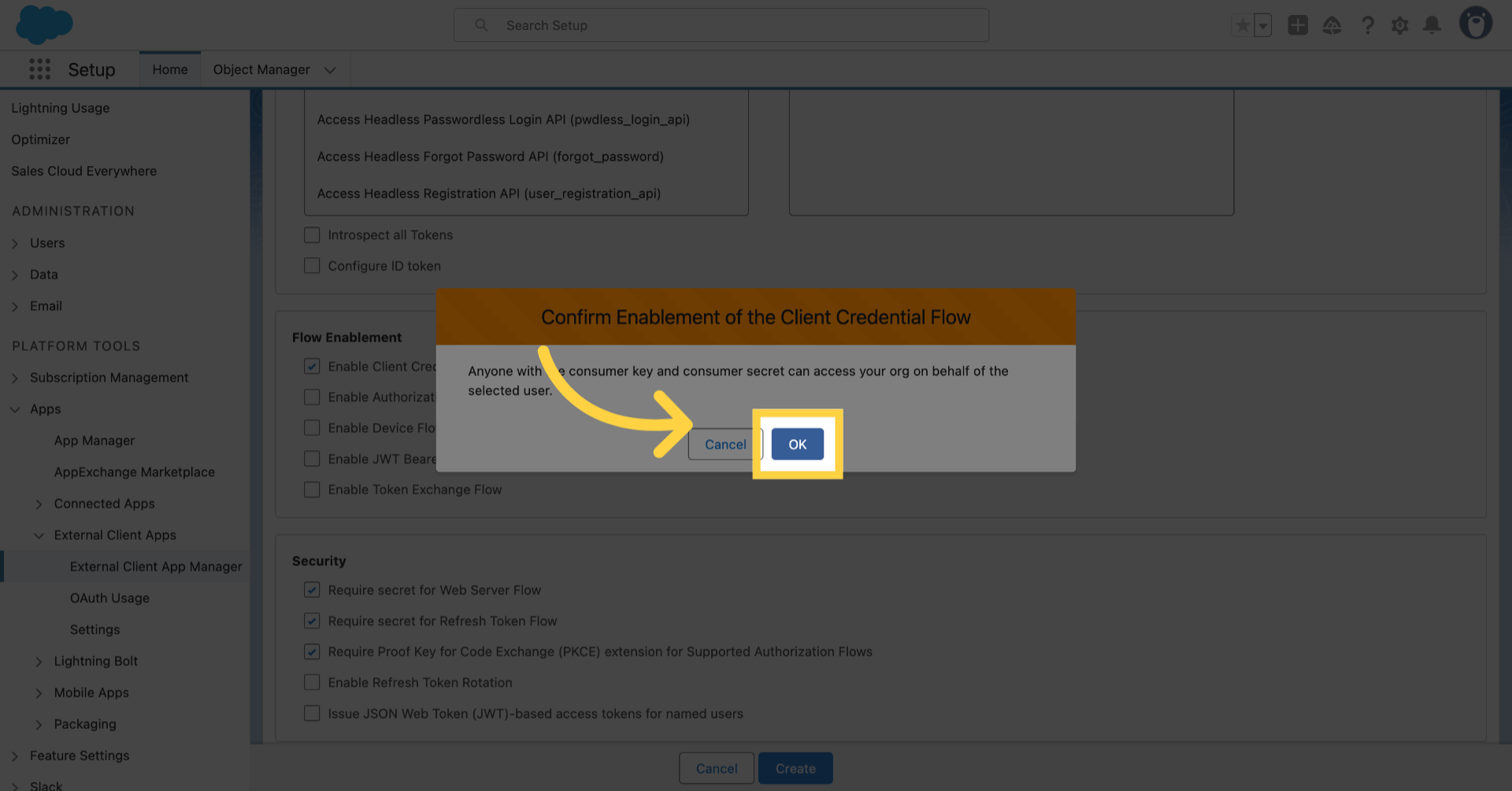Toggle the Introspect all Tokens checkbox
Viewport: 1512px width, 791px height.
tap(312, 235)
